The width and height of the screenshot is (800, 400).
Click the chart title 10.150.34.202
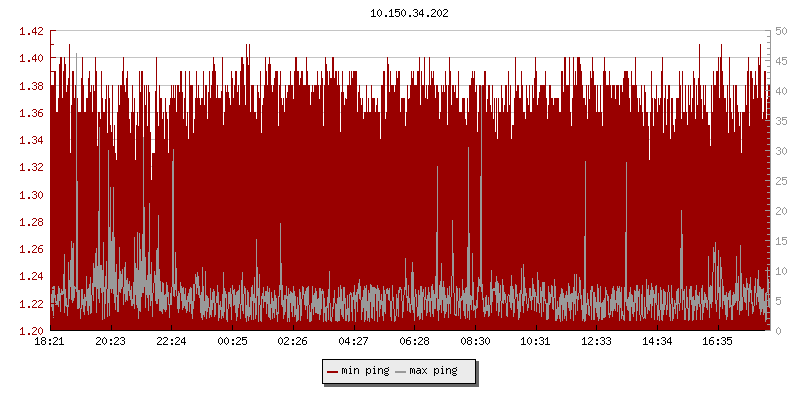pos(410,13)
